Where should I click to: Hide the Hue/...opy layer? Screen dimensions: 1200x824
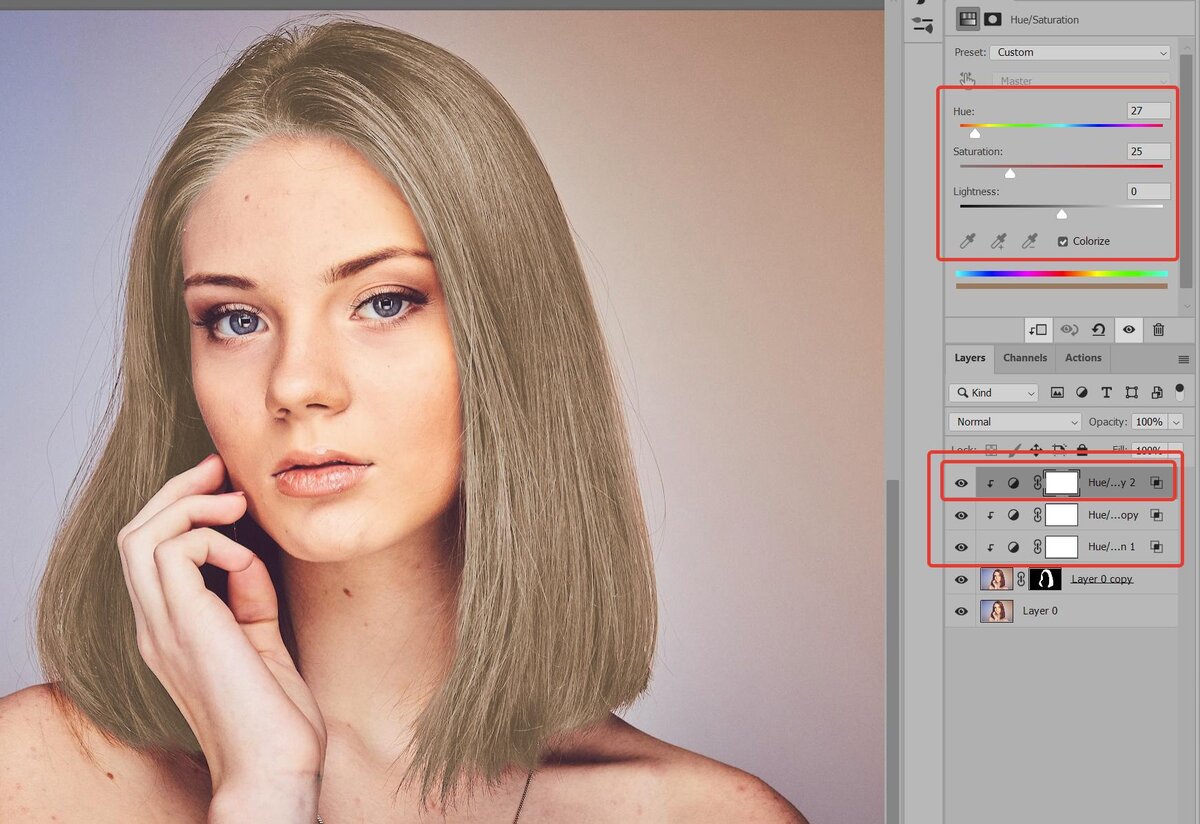tap(961, 515)
